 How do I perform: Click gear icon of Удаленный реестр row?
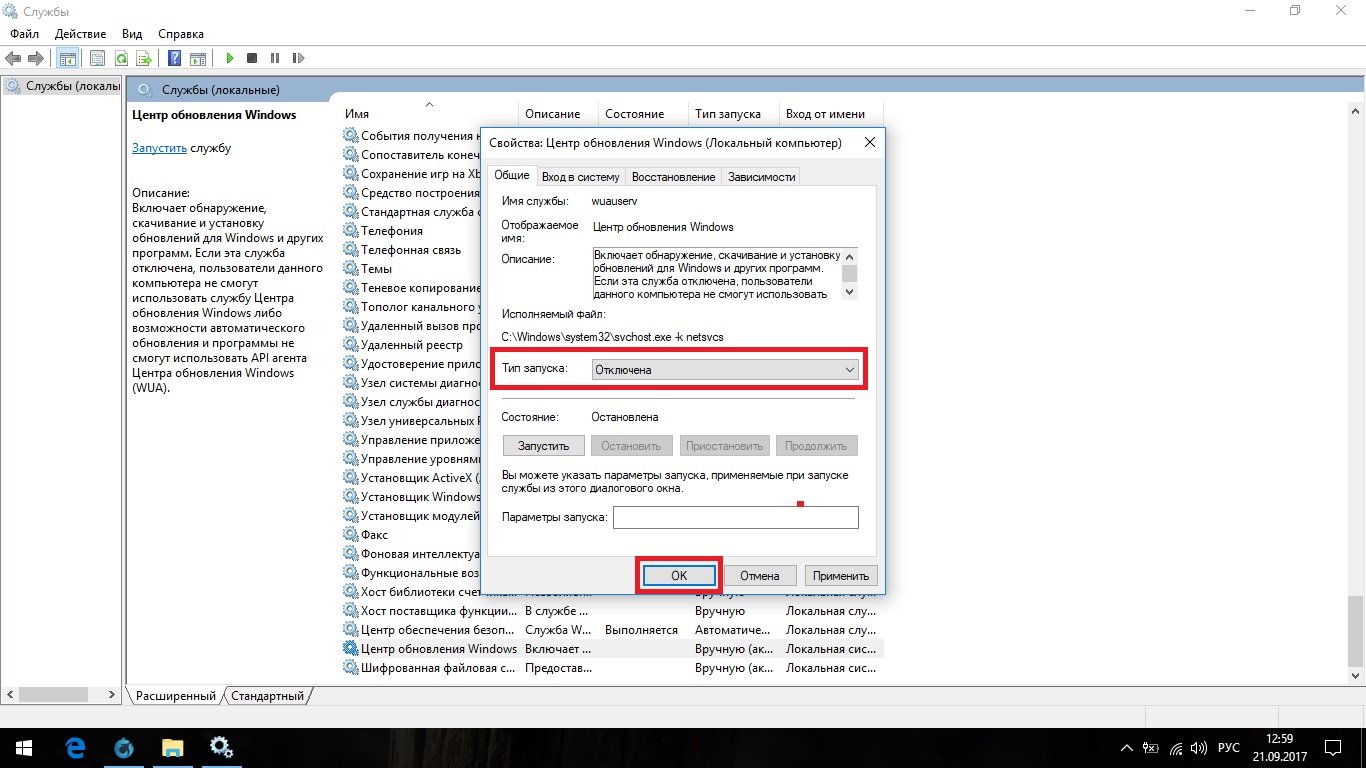click(x=350, y=344)
